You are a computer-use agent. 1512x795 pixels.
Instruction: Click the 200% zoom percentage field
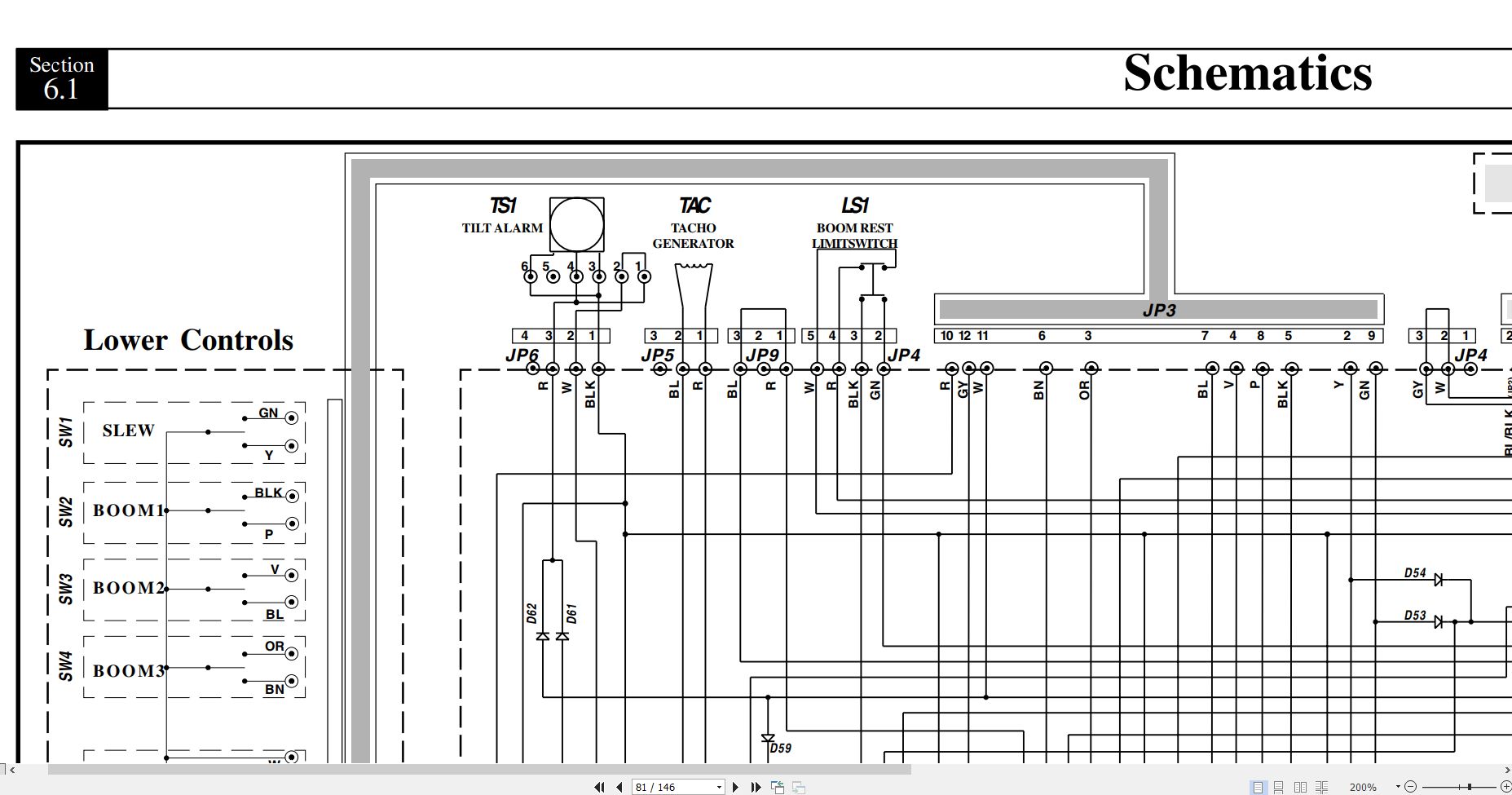(1363, 787)
